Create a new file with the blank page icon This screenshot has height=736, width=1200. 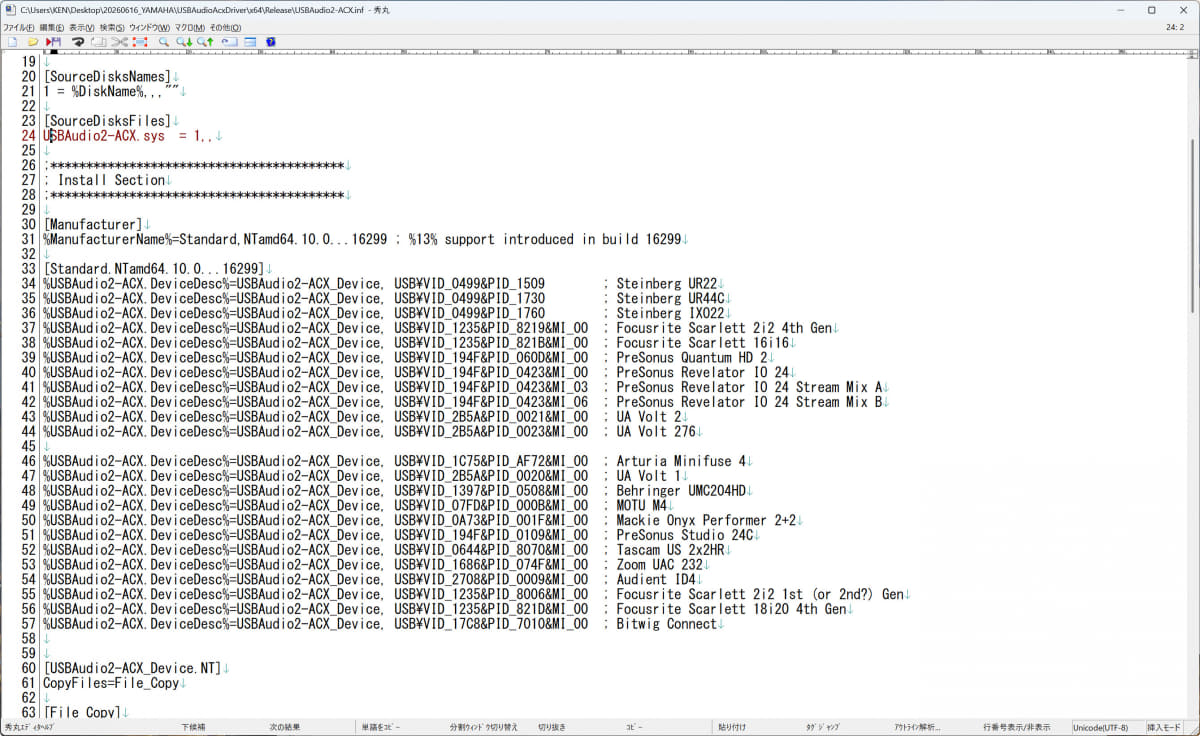tap(12, 42)
